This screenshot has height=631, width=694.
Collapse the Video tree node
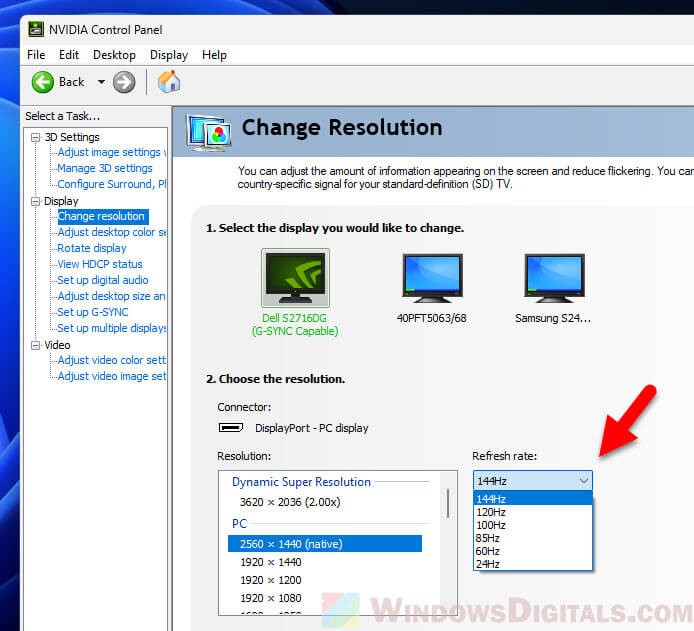pyautogui.click(x=35, y=345)
